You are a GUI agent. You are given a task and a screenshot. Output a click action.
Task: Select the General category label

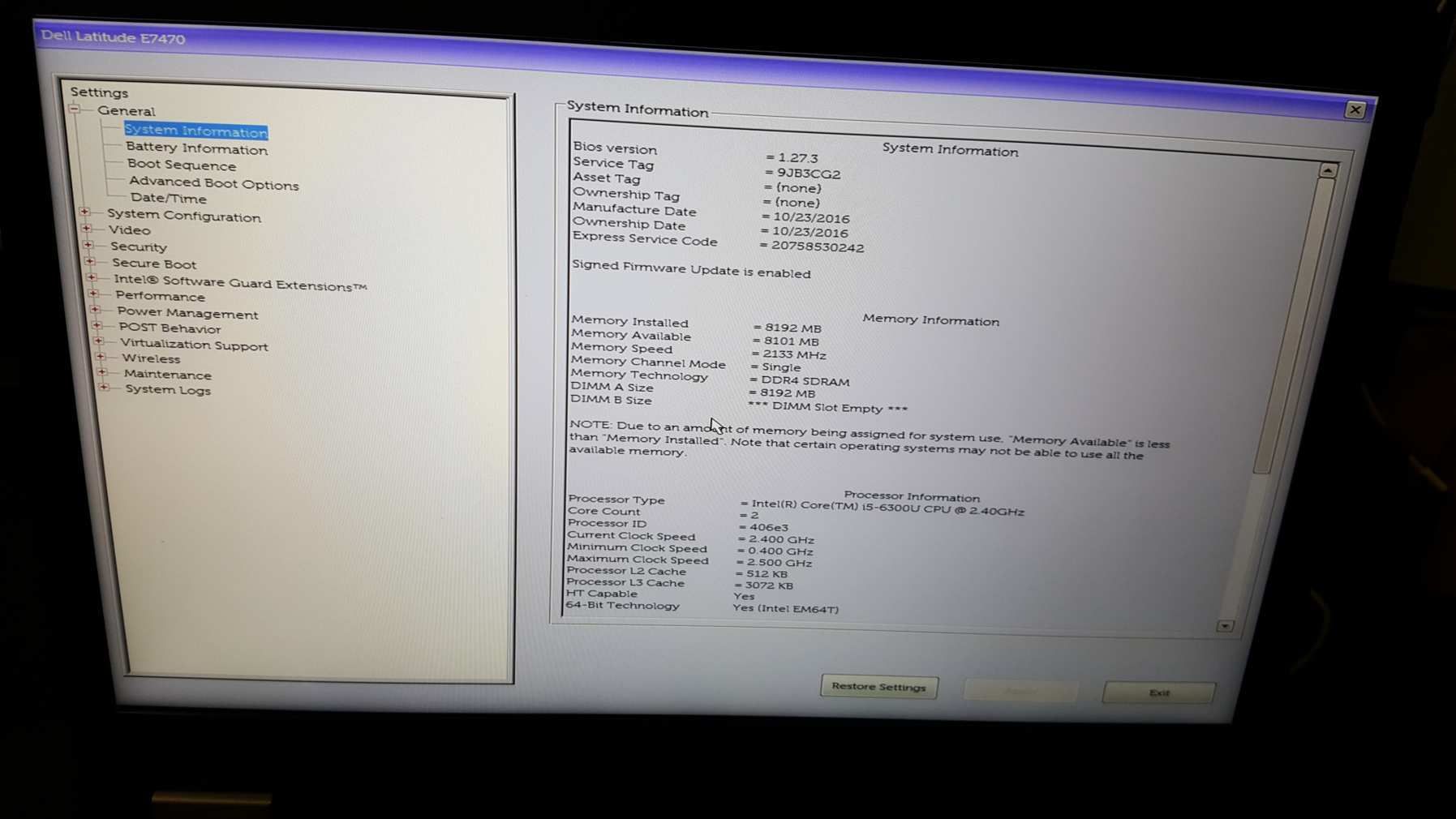126,111
